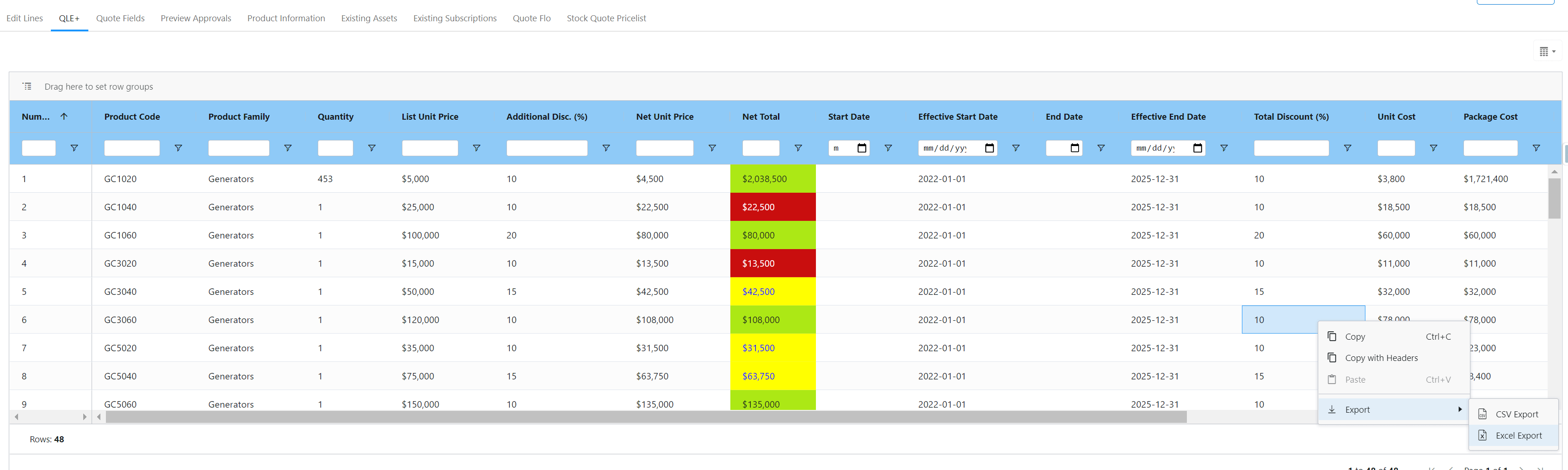
Task: Open the Net Total filter funnel icon
Action: [797, 148]
